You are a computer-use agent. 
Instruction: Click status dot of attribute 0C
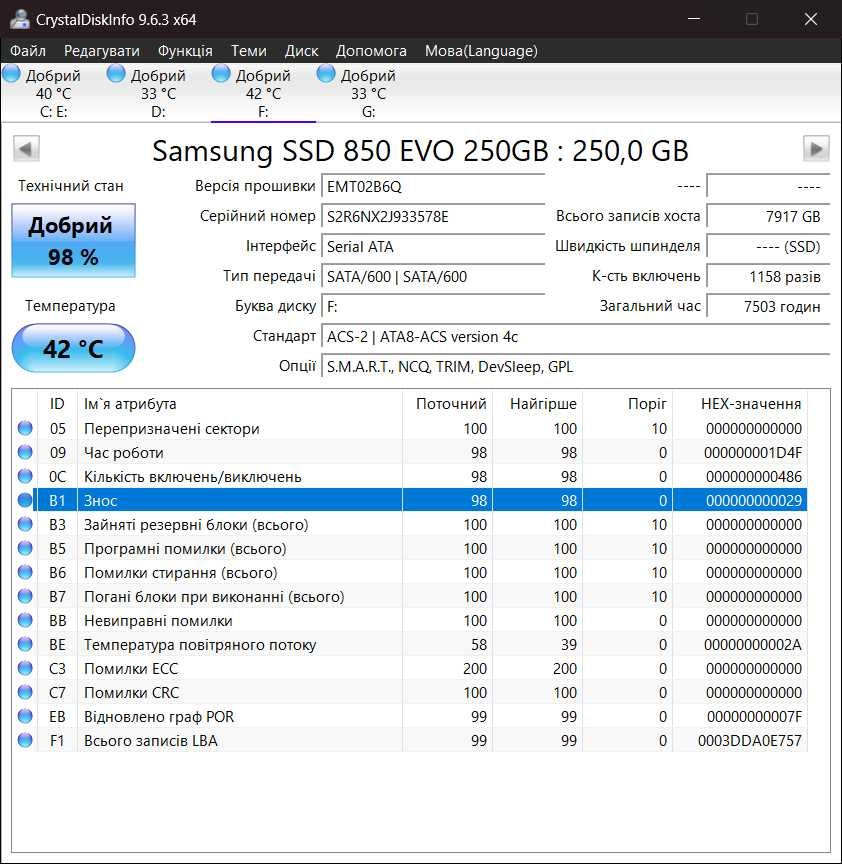(25, 476)
